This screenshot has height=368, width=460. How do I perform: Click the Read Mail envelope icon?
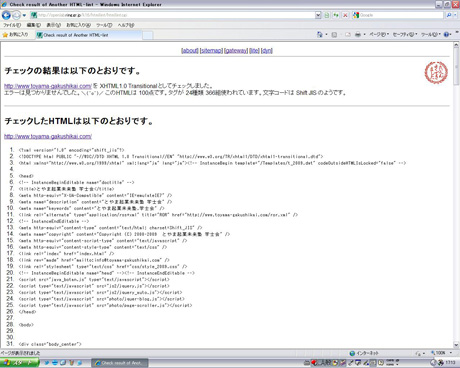(348, 35)
